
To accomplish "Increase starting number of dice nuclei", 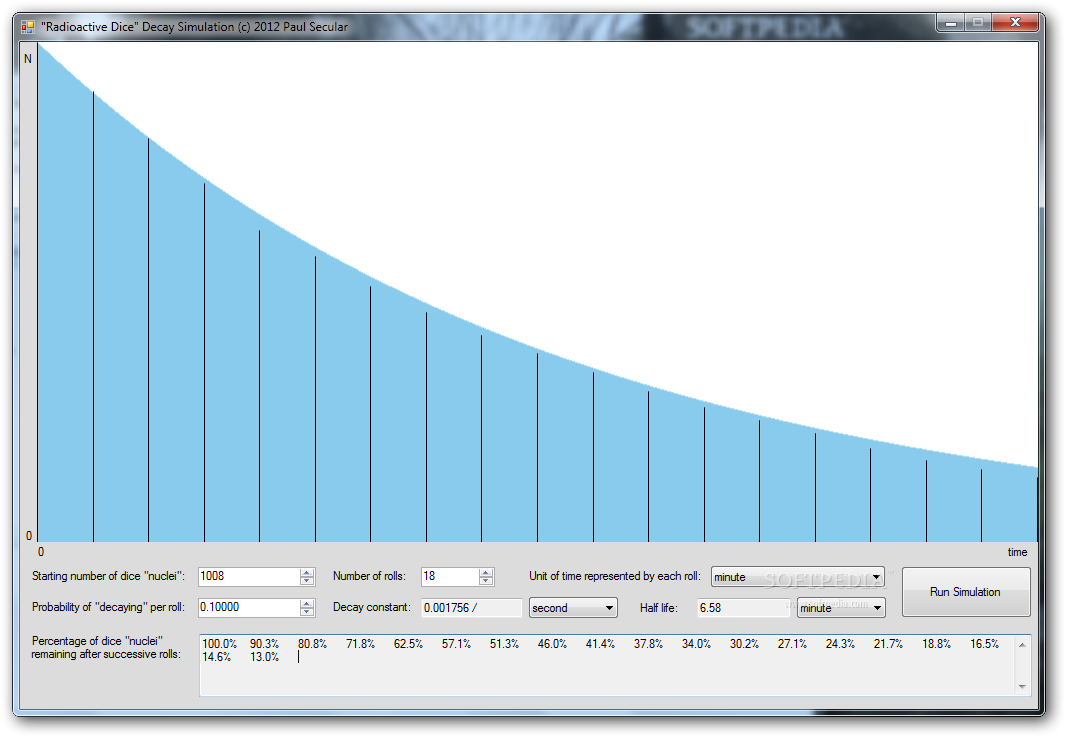I will pos(307,572).
